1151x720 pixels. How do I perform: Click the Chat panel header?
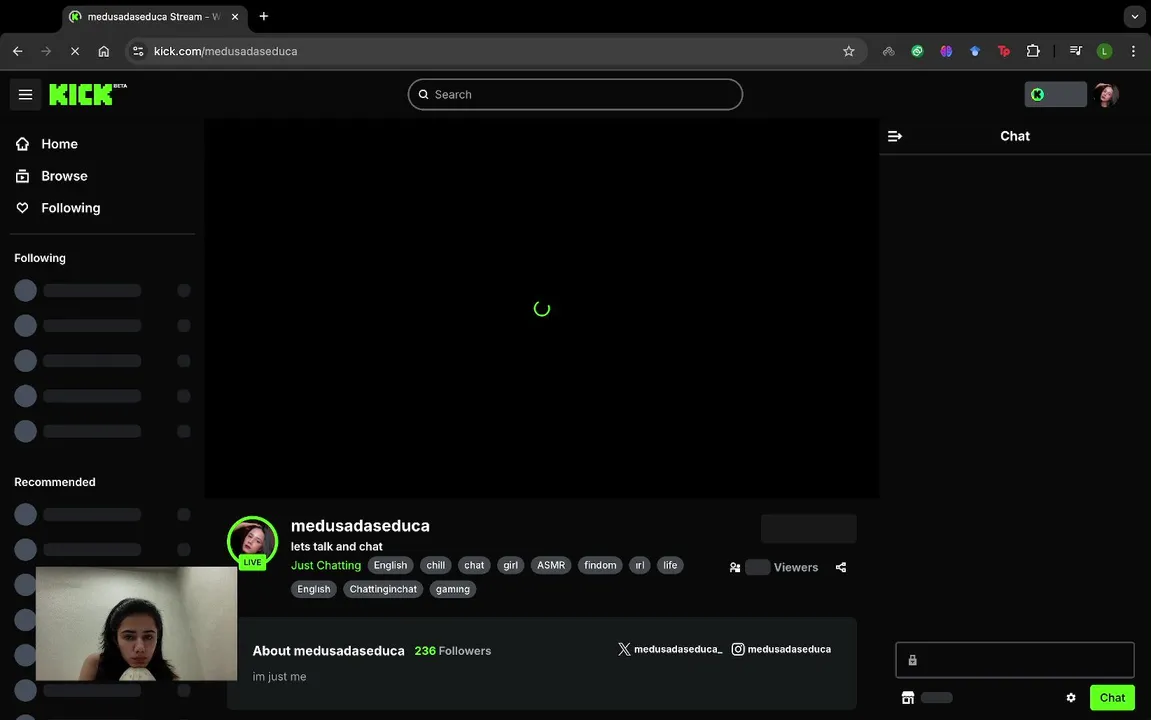click(x=1014, y=137)
